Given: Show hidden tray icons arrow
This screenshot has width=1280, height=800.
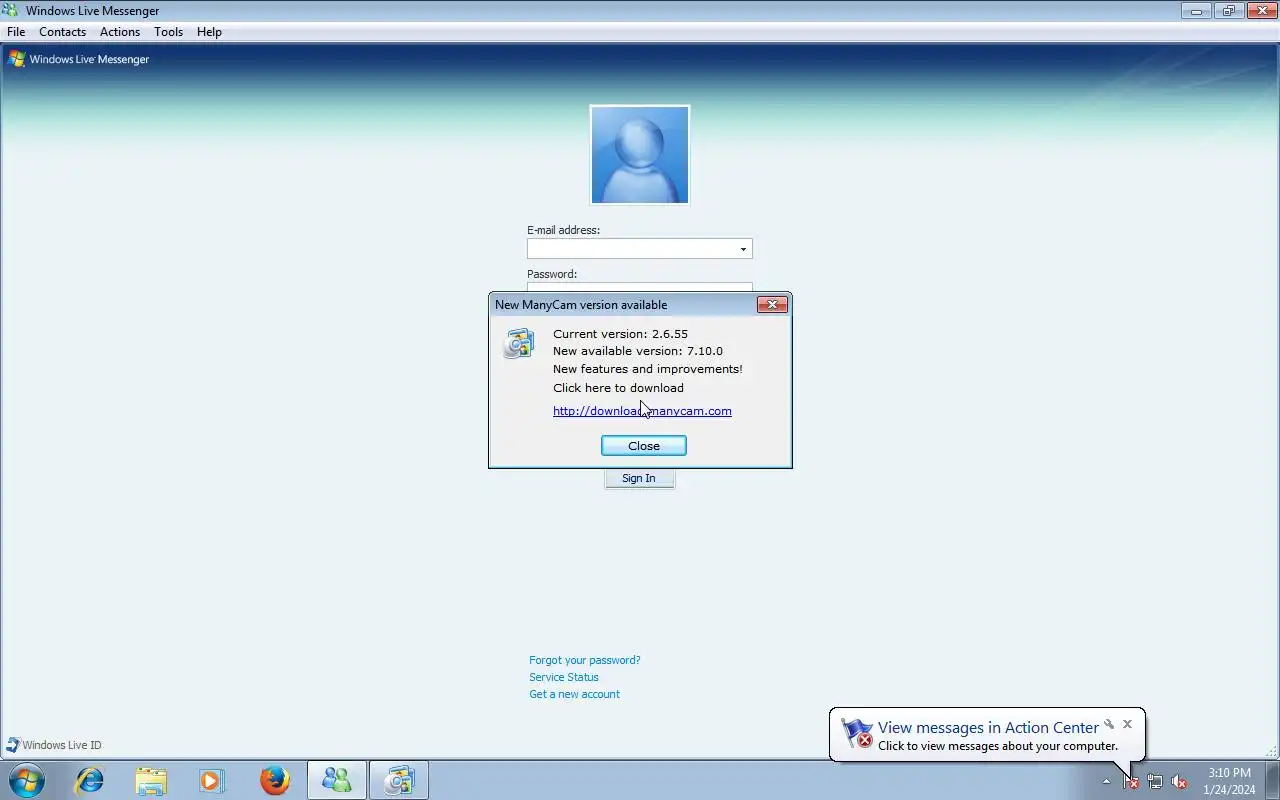Looking at the screenshot, I should click(1106, 781).
